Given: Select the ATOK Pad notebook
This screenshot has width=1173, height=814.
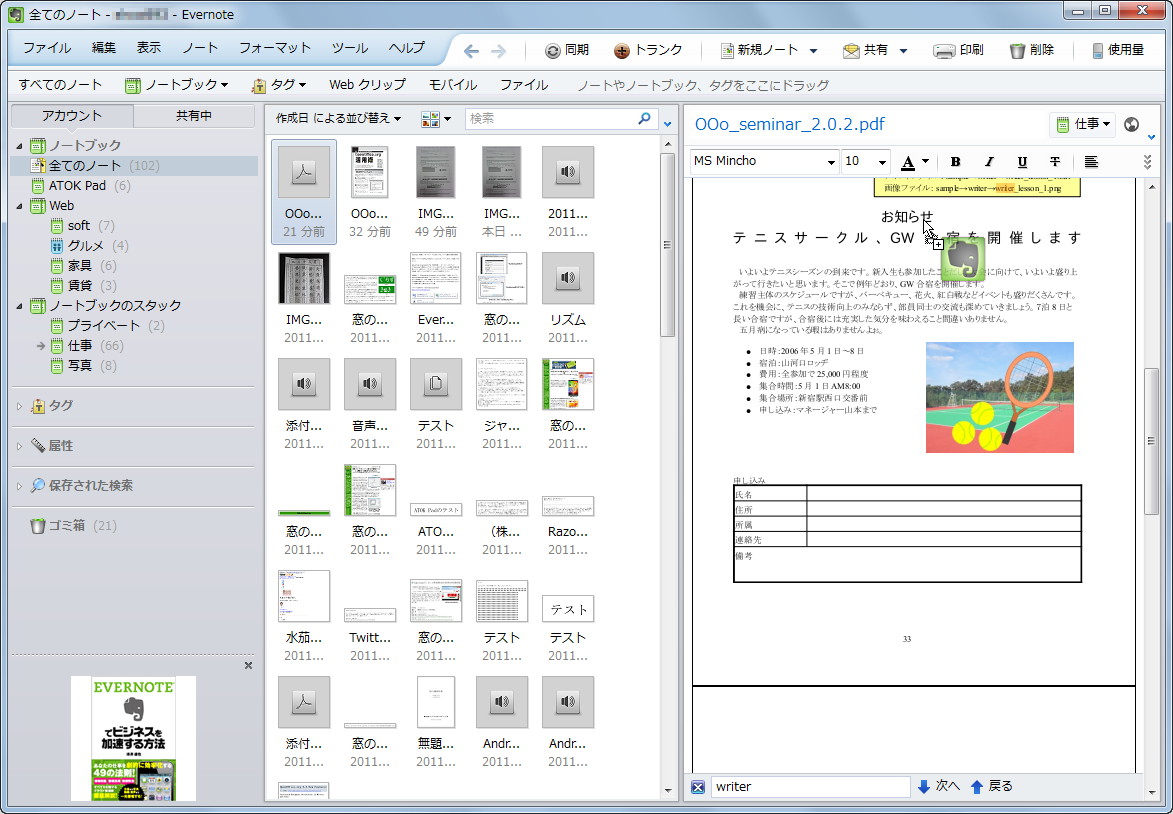Looking at the screenshot, I should (x=80, y=186).
